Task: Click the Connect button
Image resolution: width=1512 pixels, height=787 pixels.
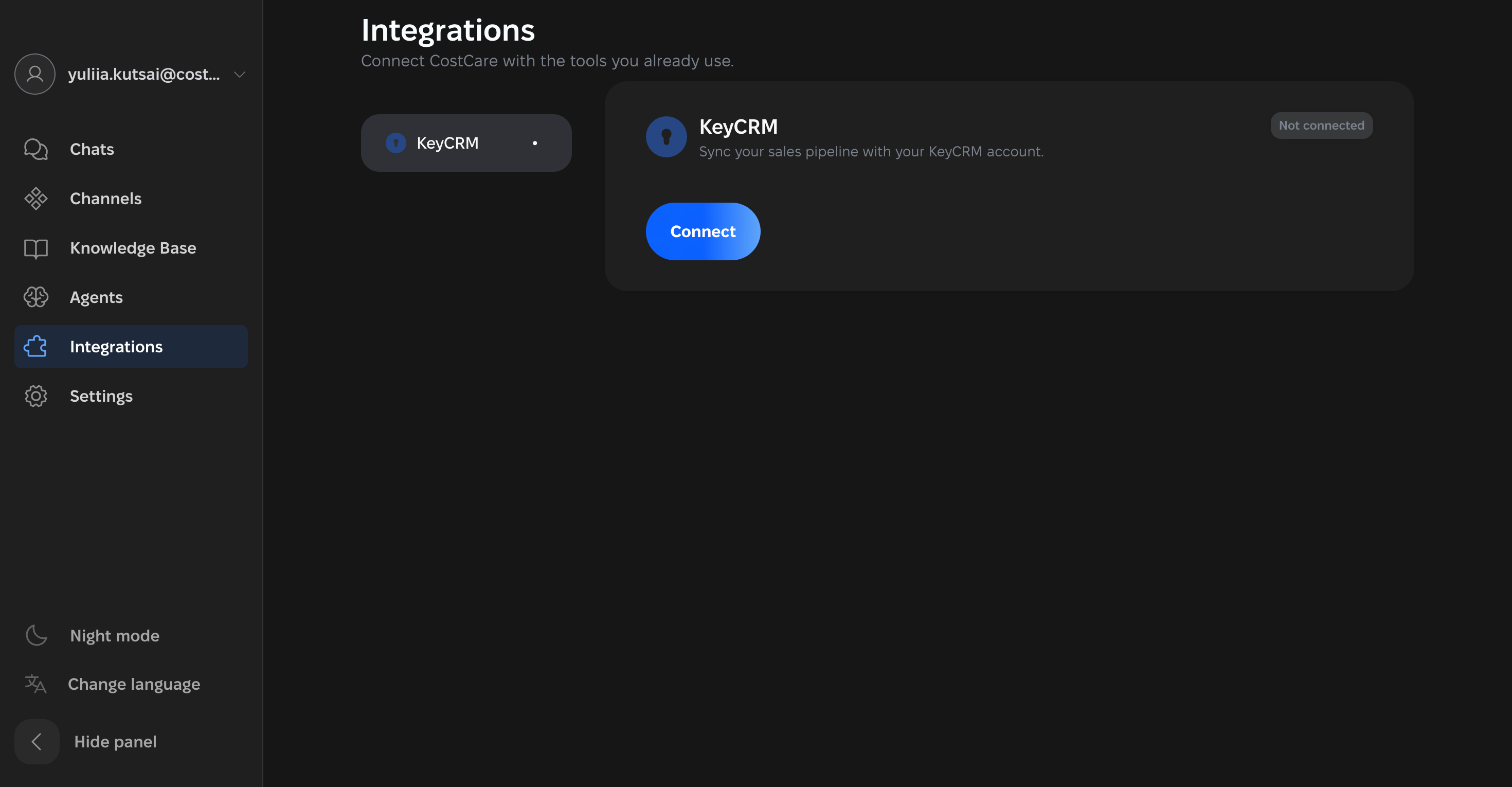Action: click(703, 231)
